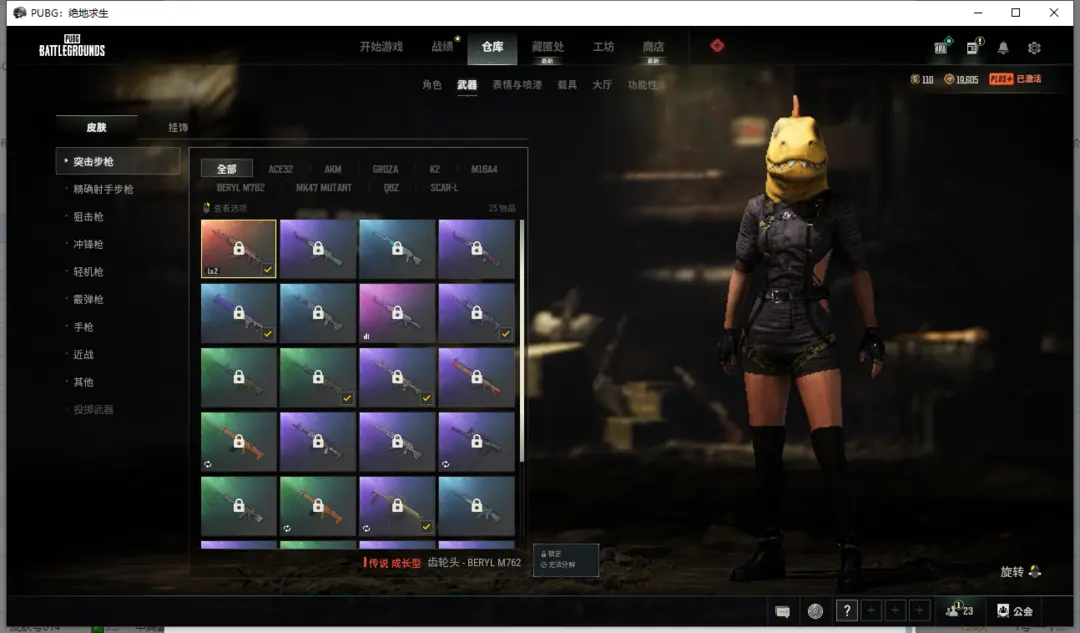Select 轻机枪 in the weapon category list
Image resolution: width=1080 pixels, height=633 pixels.
pyautogui.click(x=88, y=271)
